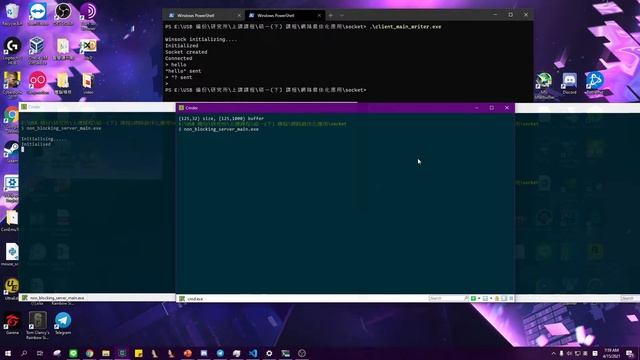Screen dimensions: 640x360
Task: Select non_blocking_server_main.exe tab in left Cmder
Action: click(x=53, y=298)
